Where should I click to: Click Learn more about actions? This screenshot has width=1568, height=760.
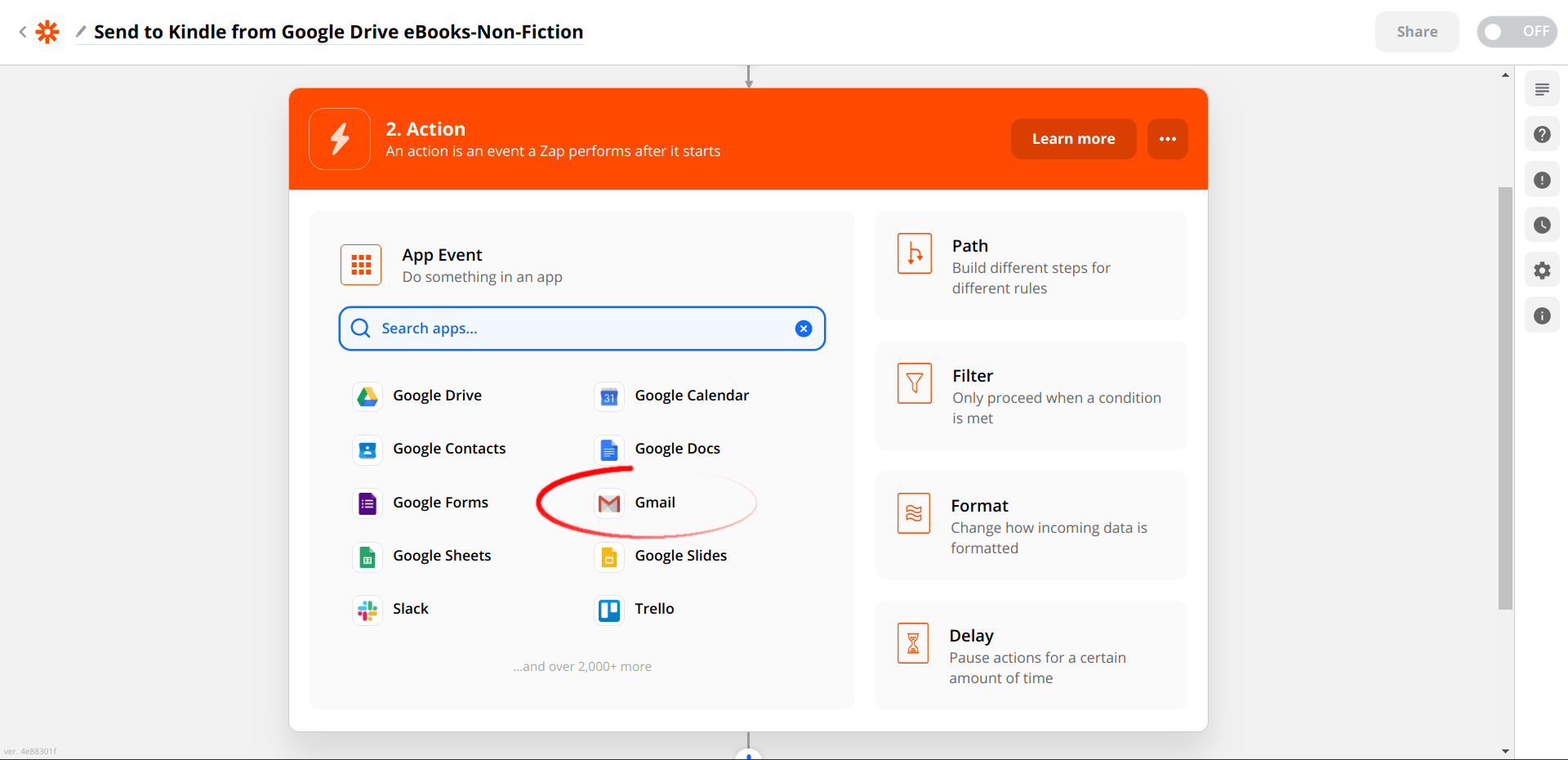tap(1073, 139)
